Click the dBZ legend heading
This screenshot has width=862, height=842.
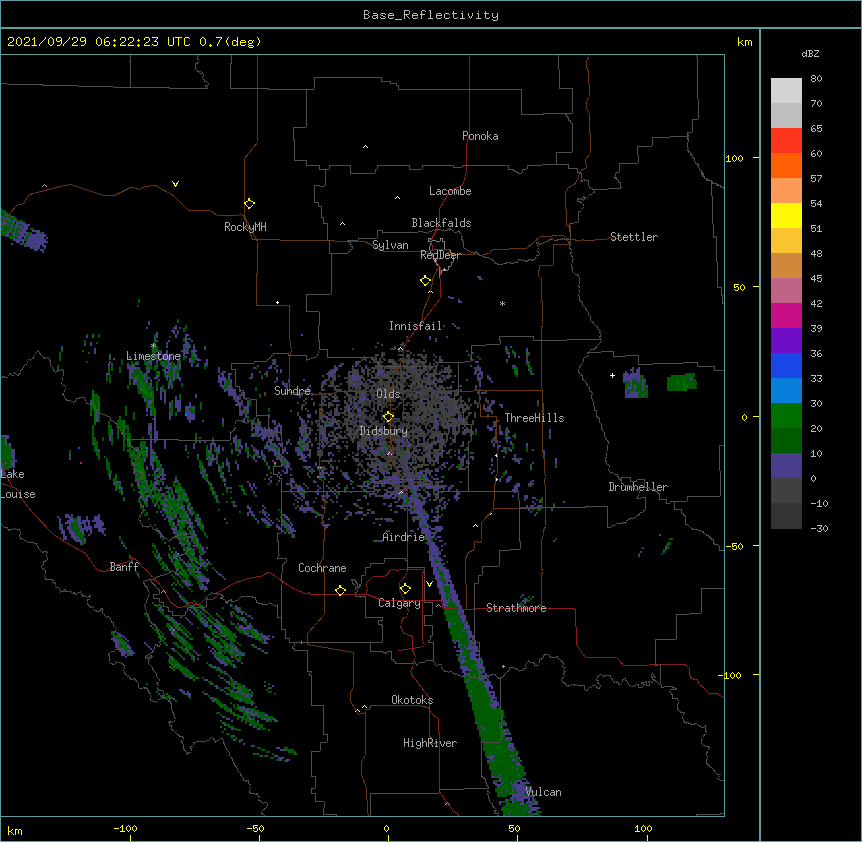(x=810, y=54)
